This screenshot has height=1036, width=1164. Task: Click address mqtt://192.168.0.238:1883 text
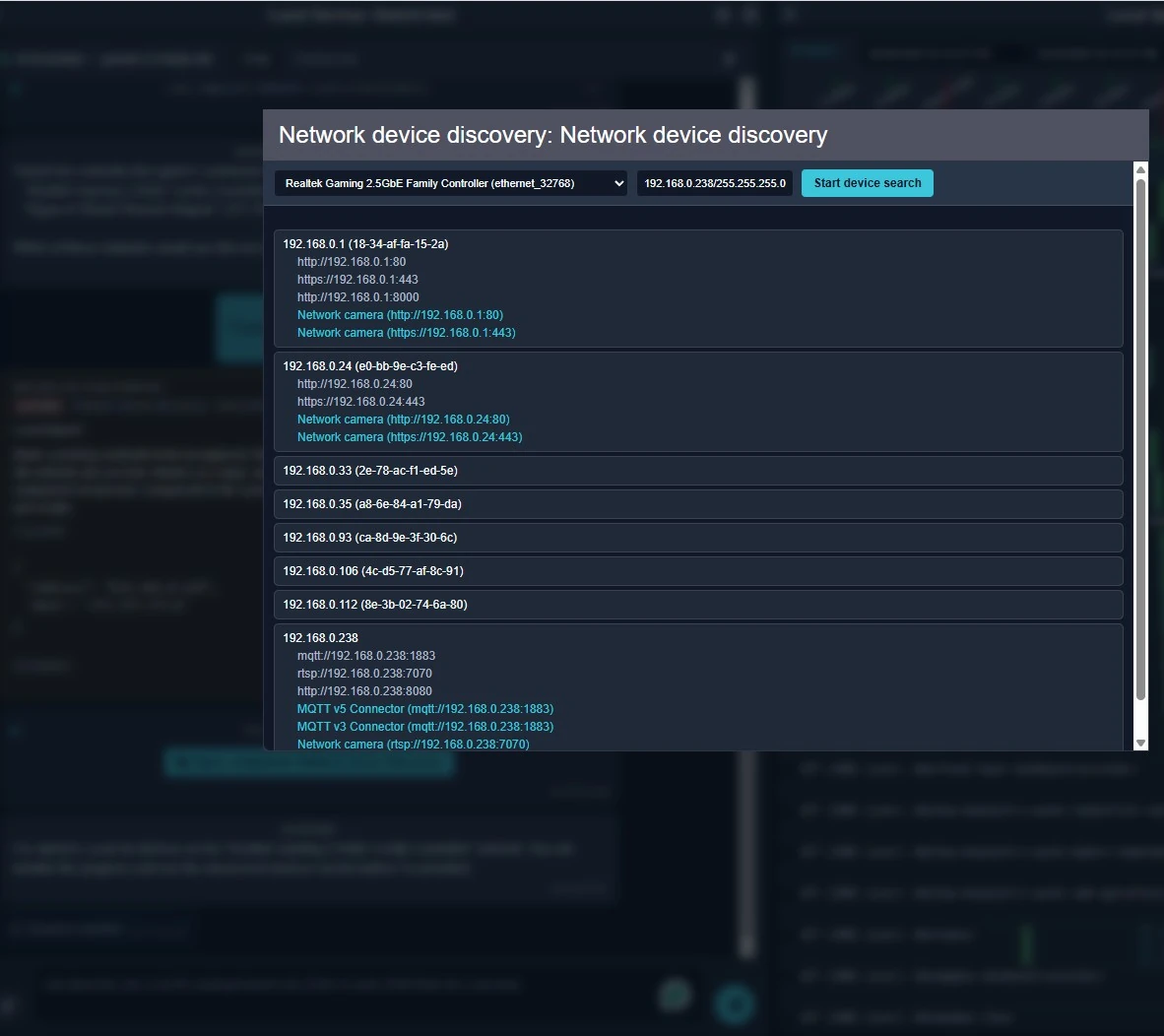tap(366, 655)
